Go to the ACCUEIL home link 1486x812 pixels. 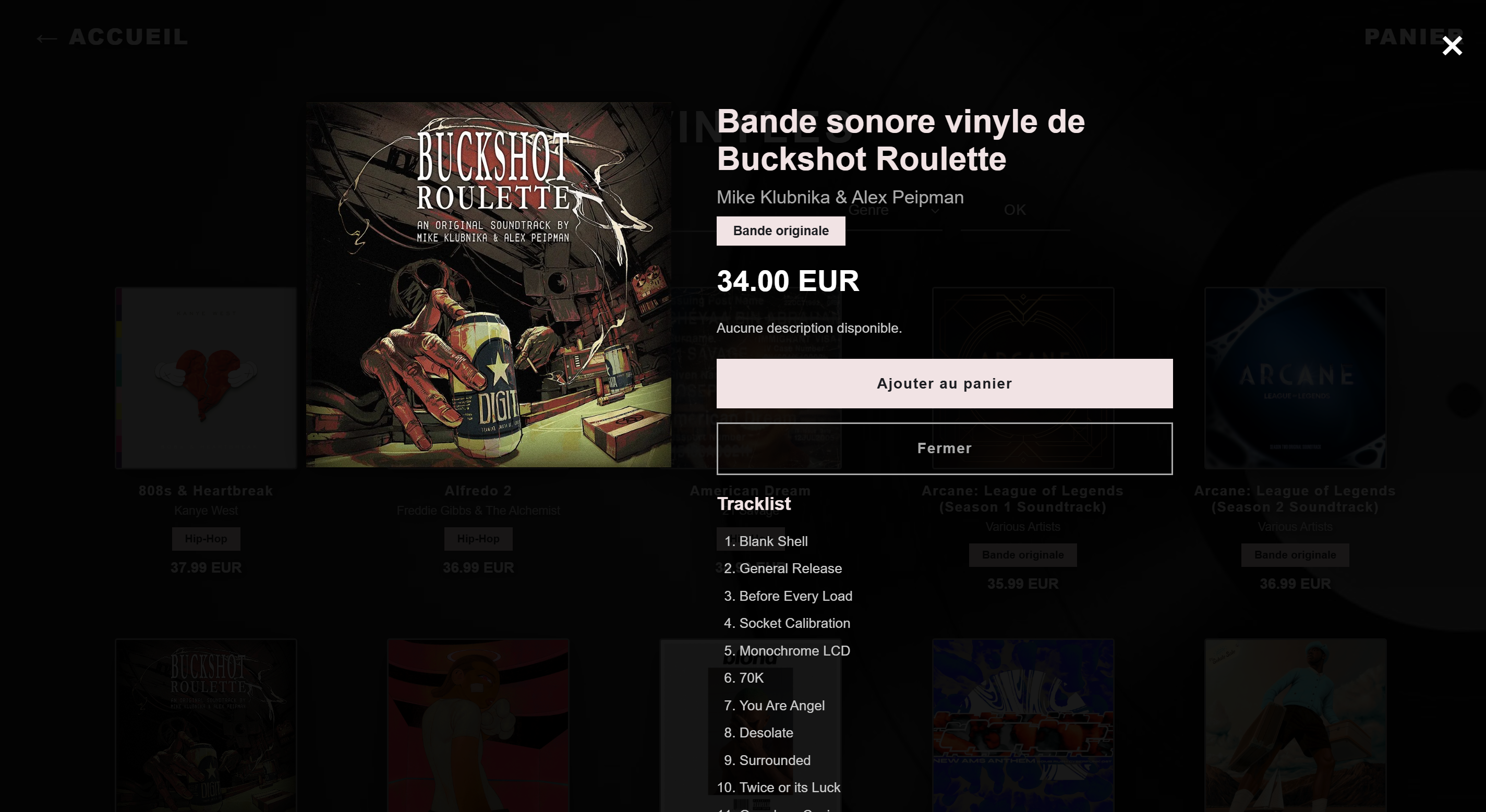[x=128, y=37]
